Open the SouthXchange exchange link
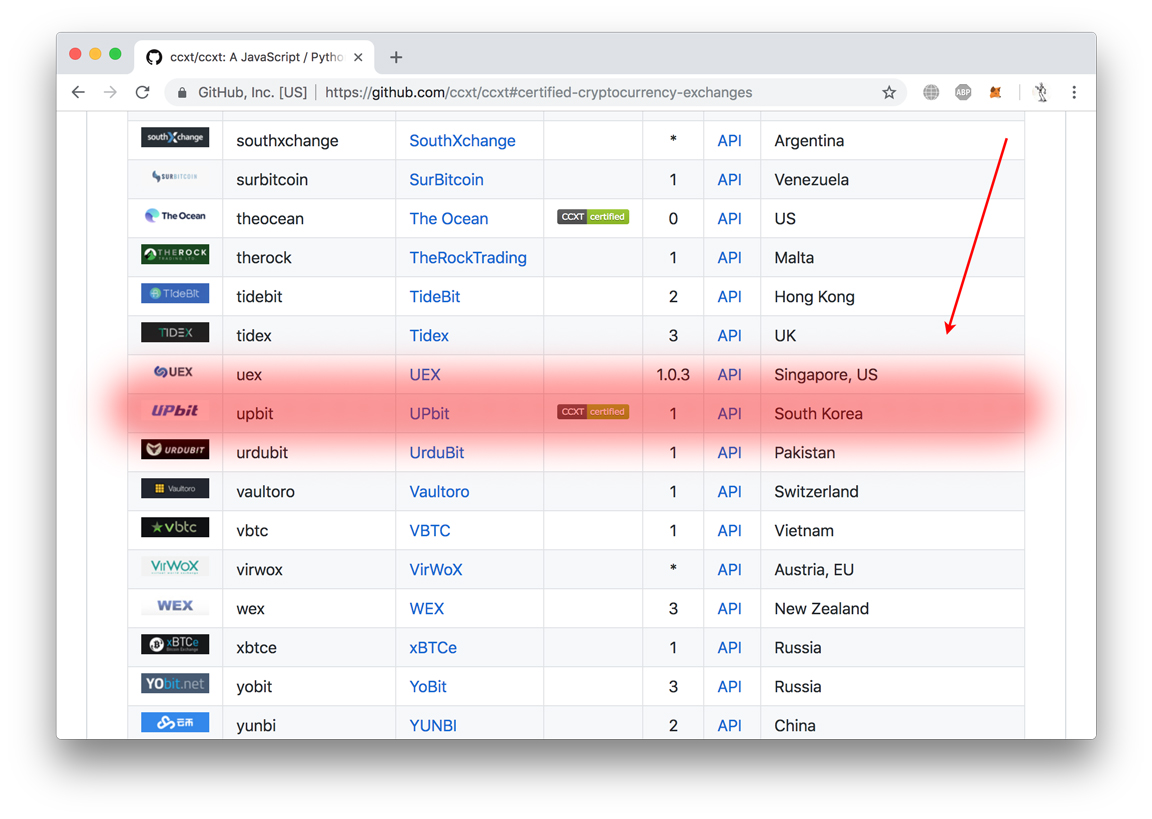Image resolution: width=1152 pixels, height=819 pixels. [x=462, y=141]
